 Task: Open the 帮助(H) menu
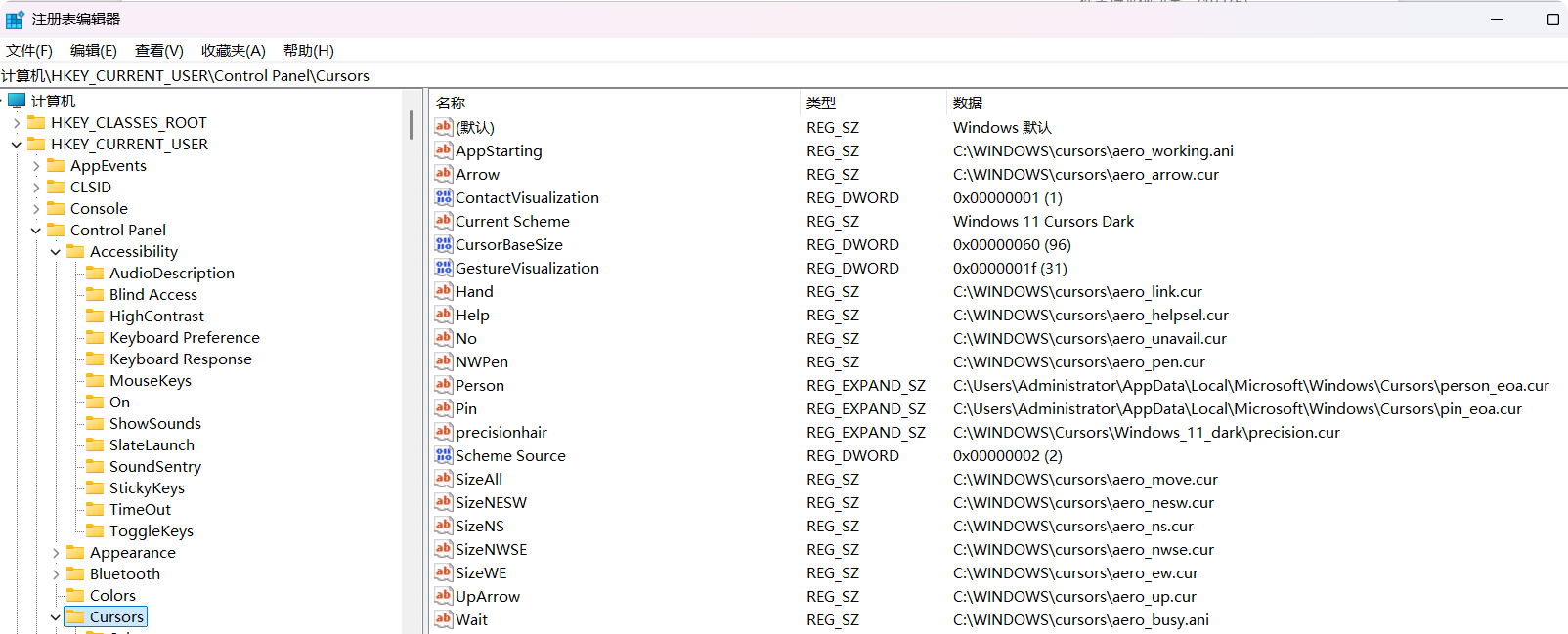click(309, 51)
